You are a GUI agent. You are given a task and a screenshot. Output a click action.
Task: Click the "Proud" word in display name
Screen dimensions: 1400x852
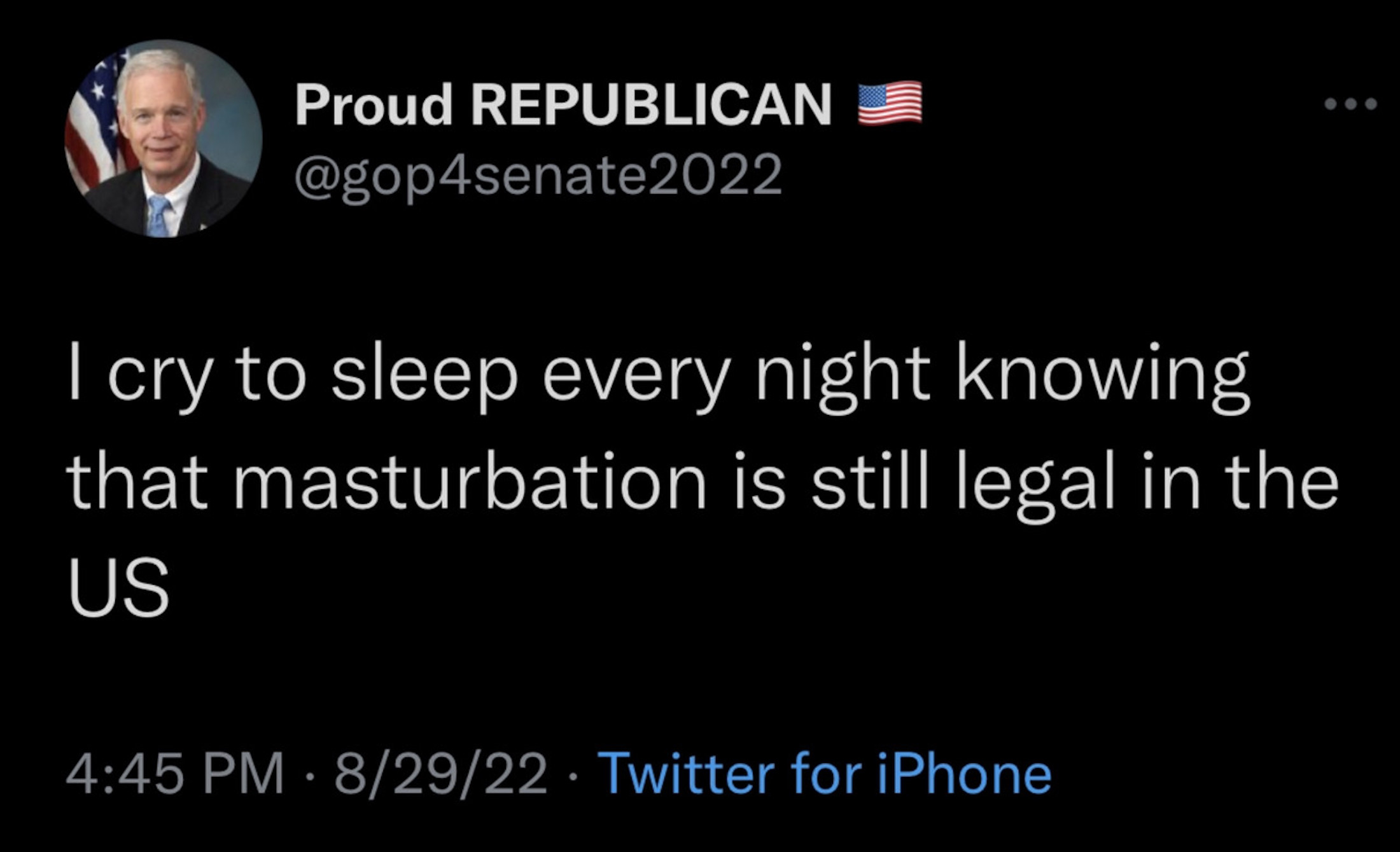pos(374,105)
